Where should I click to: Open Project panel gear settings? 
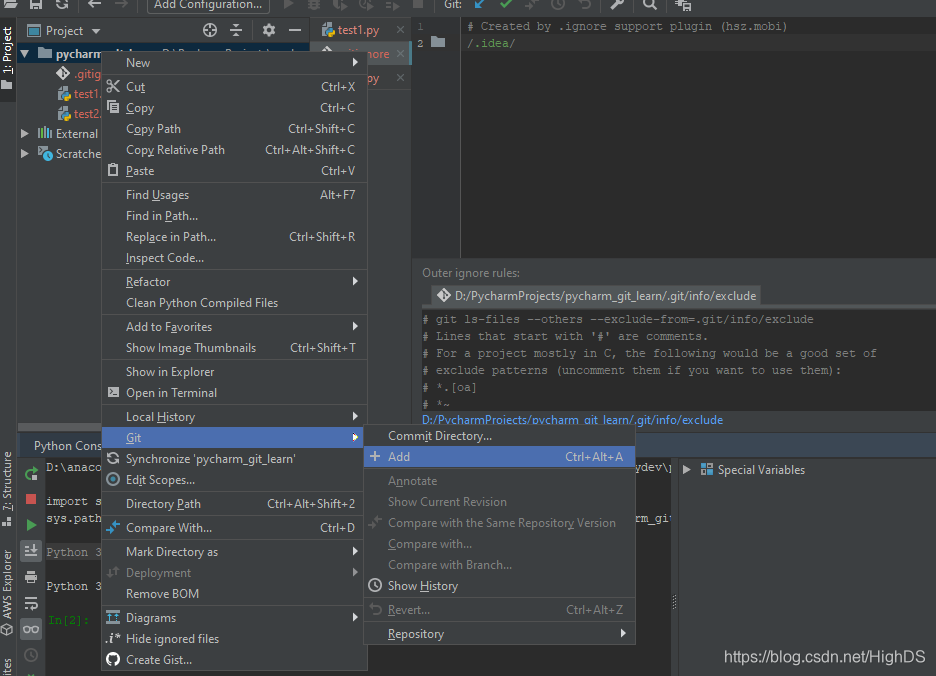pyautogui.click(x=269, y=30)
